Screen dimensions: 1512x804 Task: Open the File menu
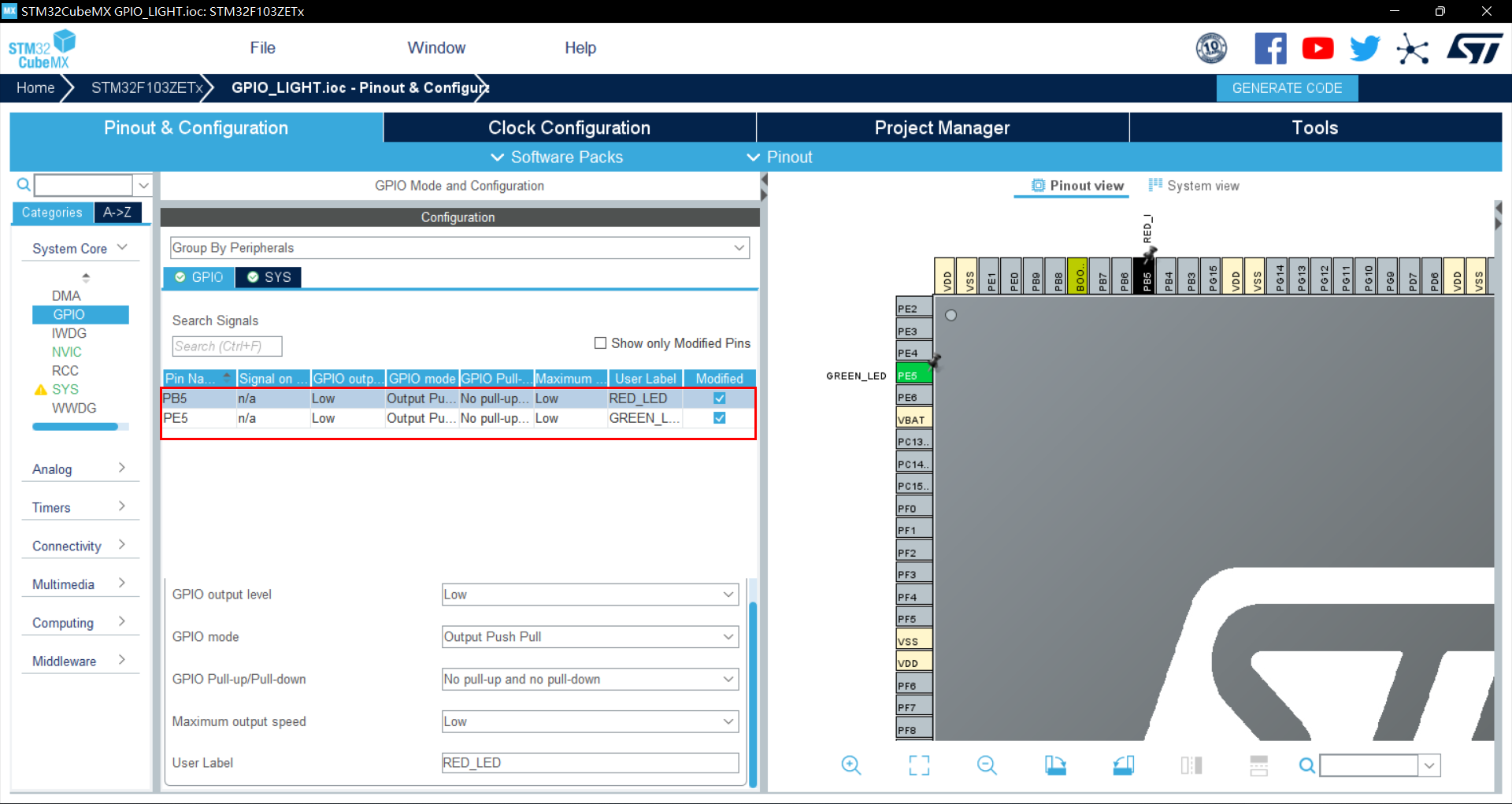tap(262, 48)
